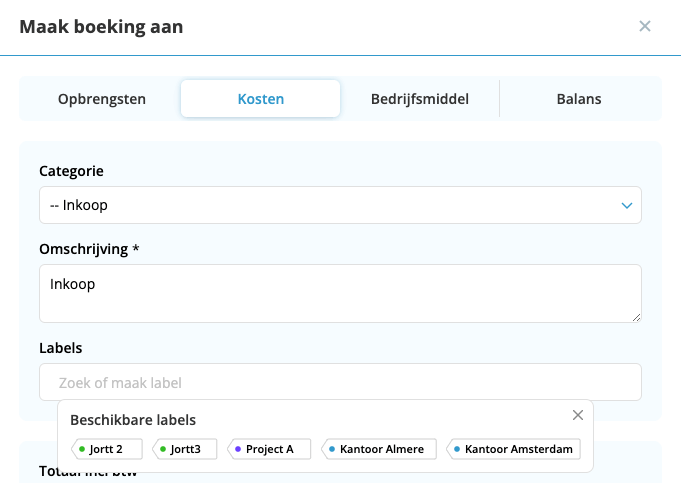This screenshot has width=681, height=483.
Task: Focus the Zoek of maak label field
Action: [340, 382]
